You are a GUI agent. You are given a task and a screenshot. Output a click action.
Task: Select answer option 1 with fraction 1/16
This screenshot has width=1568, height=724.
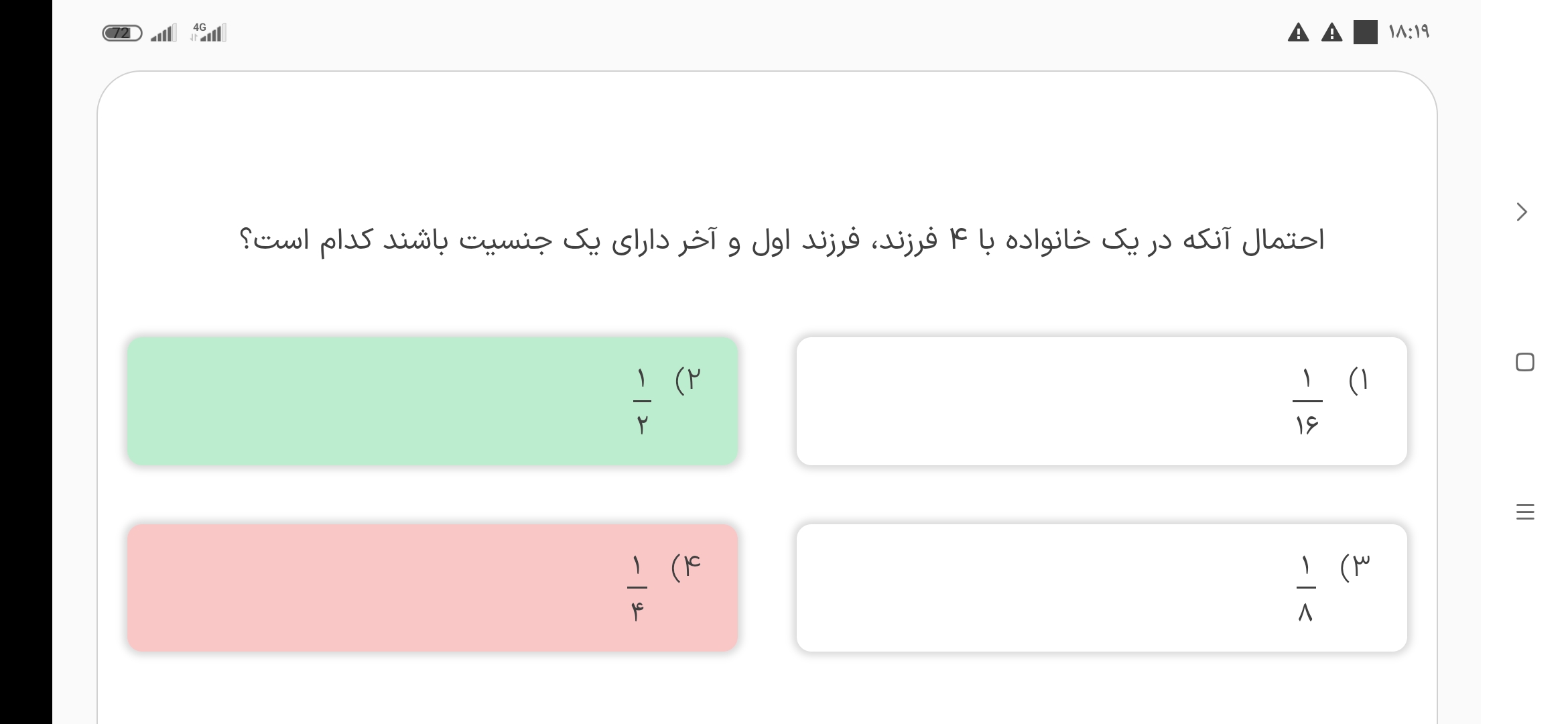pyautogui.click(x=1101, y=401)
